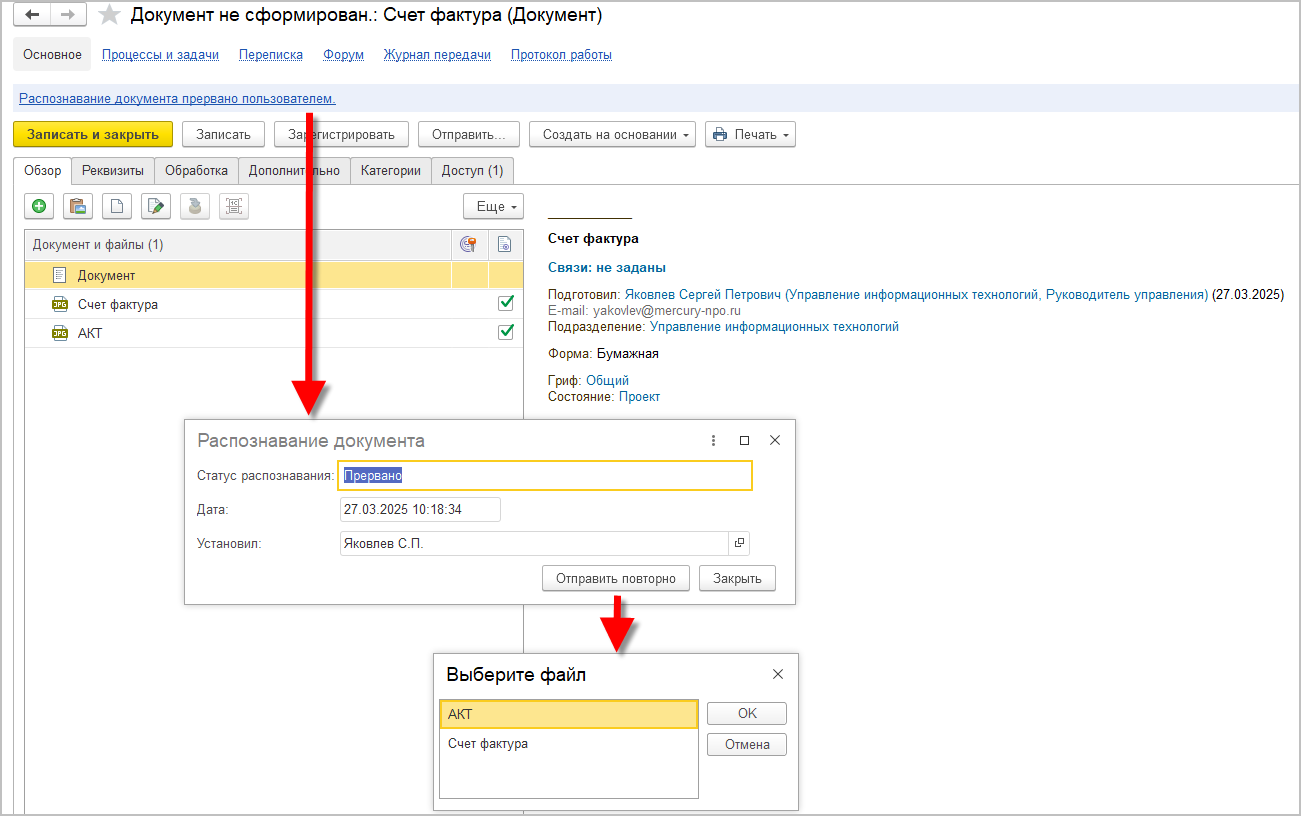1301x816 pixels.
Task: Click the star favorite icon in title
Action: (110, 16)
